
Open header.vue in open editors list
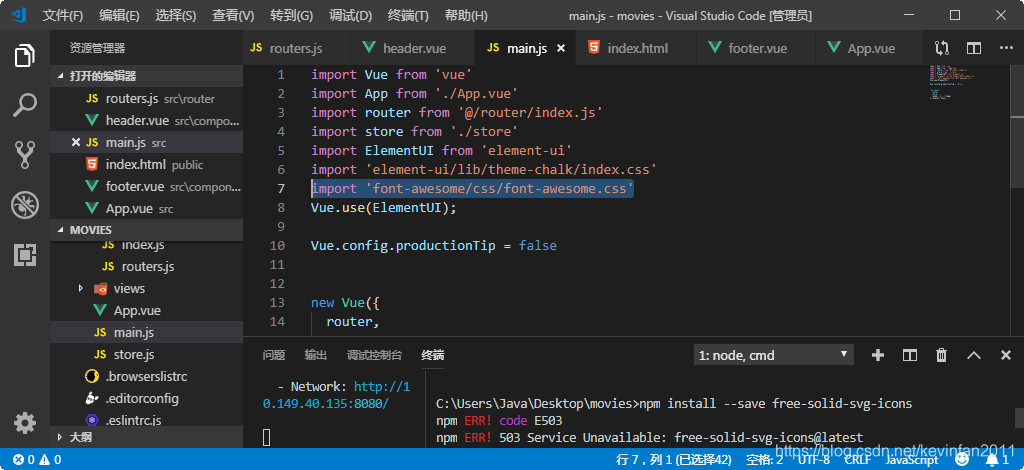(146, 121)
